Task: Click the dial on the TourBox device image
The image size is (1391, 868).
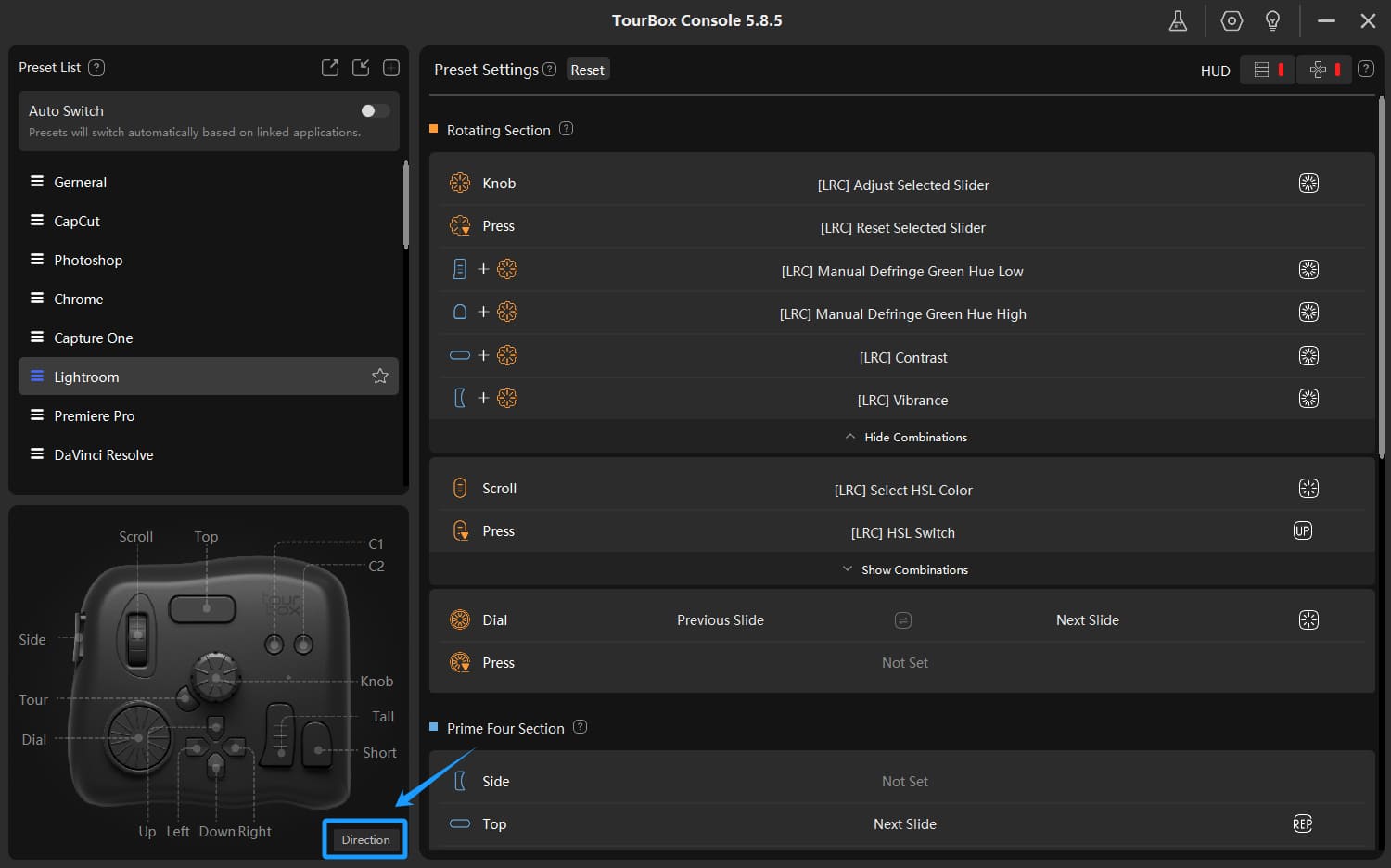Action: point(139,738)
